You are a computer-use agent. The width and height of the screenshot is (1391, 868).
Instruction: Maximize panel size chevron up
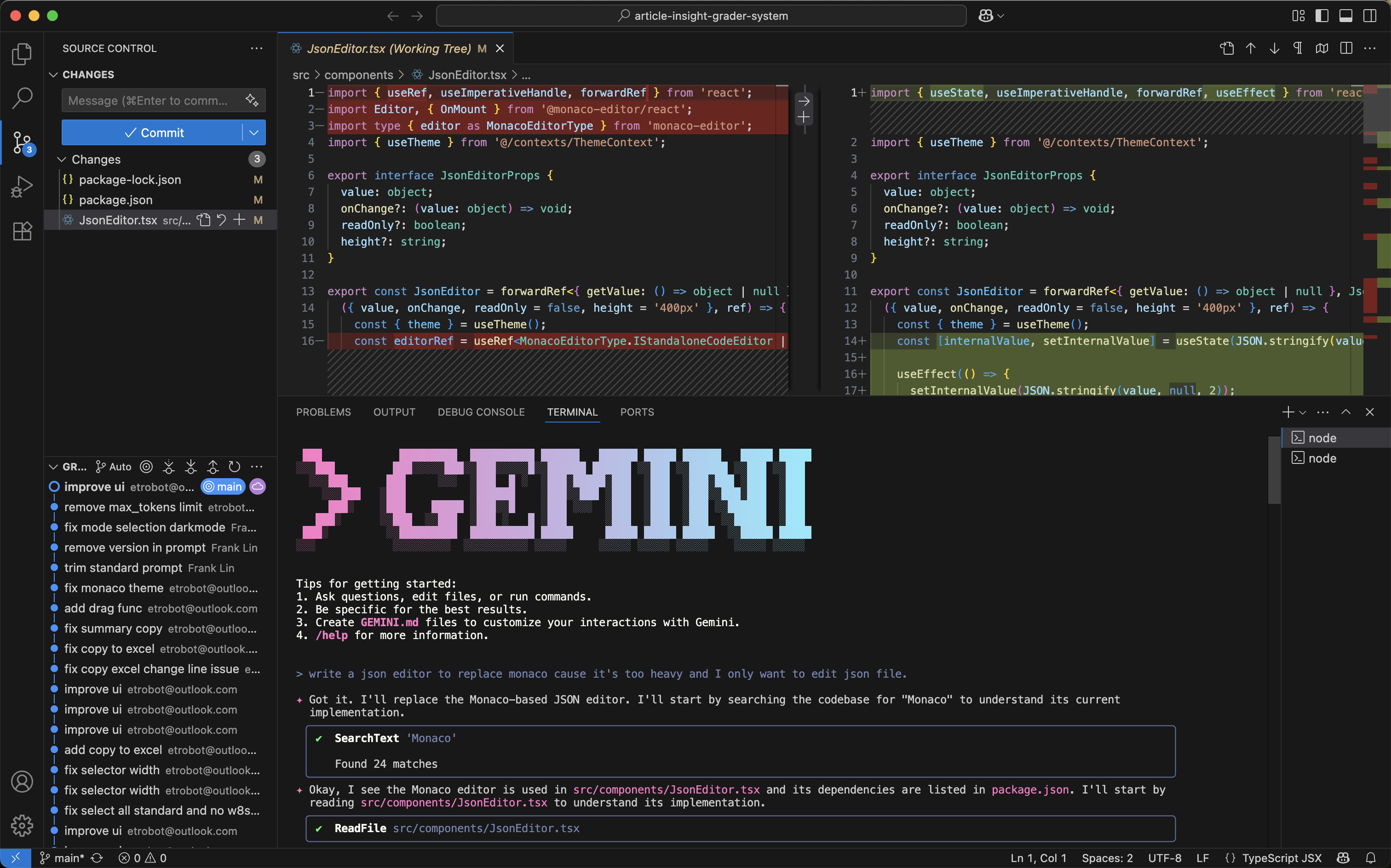[1345, 411]
